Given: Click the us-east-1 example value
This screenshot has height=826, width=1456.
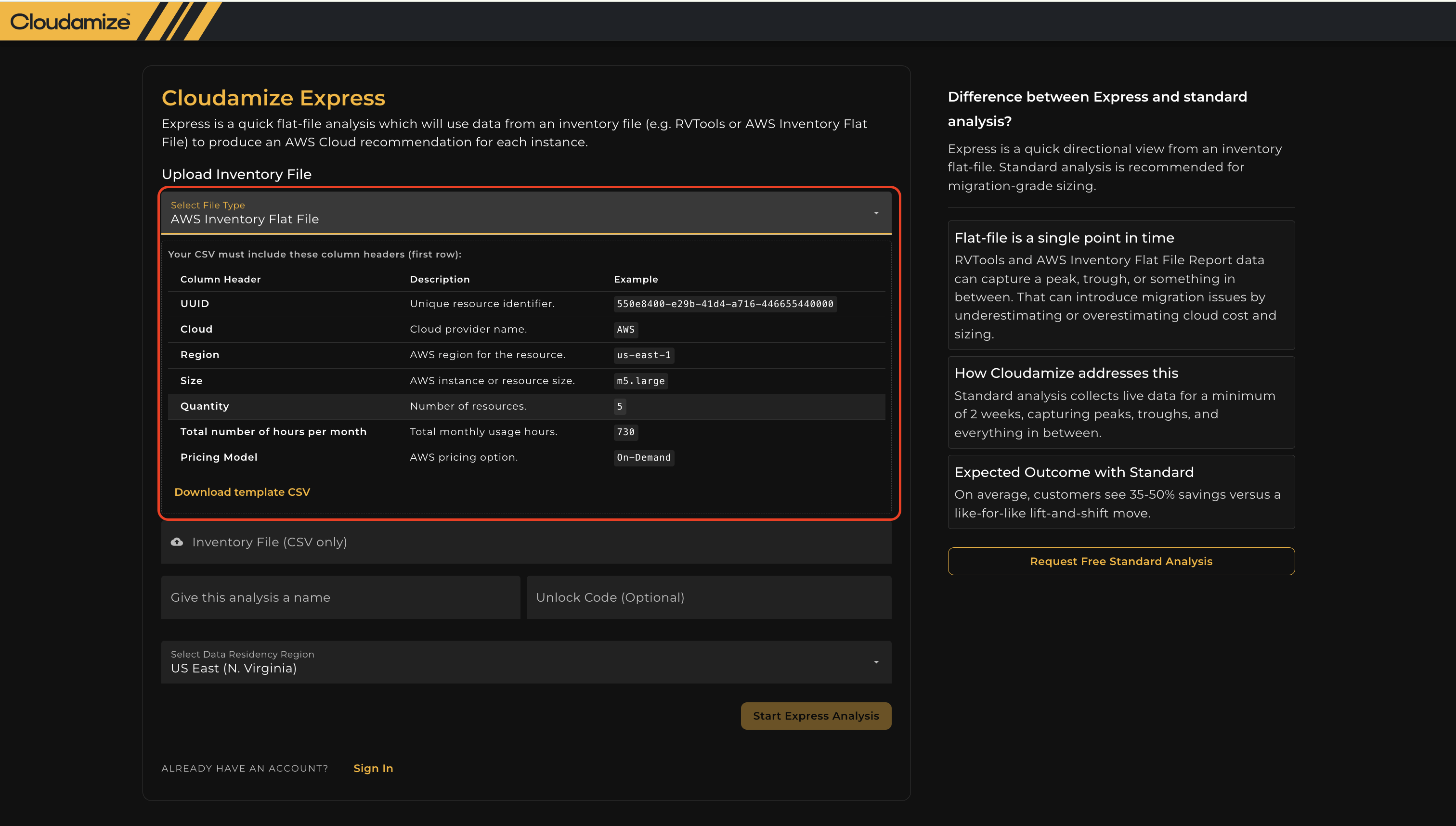Looking at the screenshot, I should (644, 355).
